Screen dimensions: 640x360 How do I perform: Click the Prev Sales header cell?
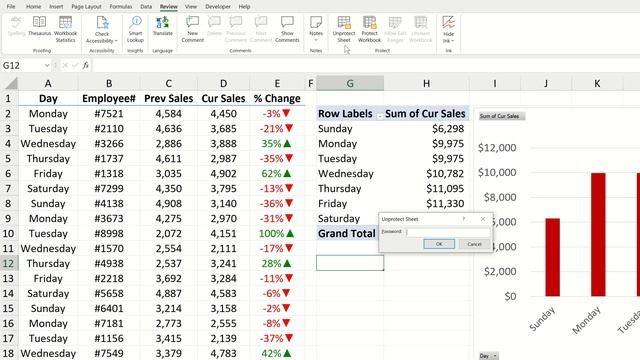click(x=169, y=99)
